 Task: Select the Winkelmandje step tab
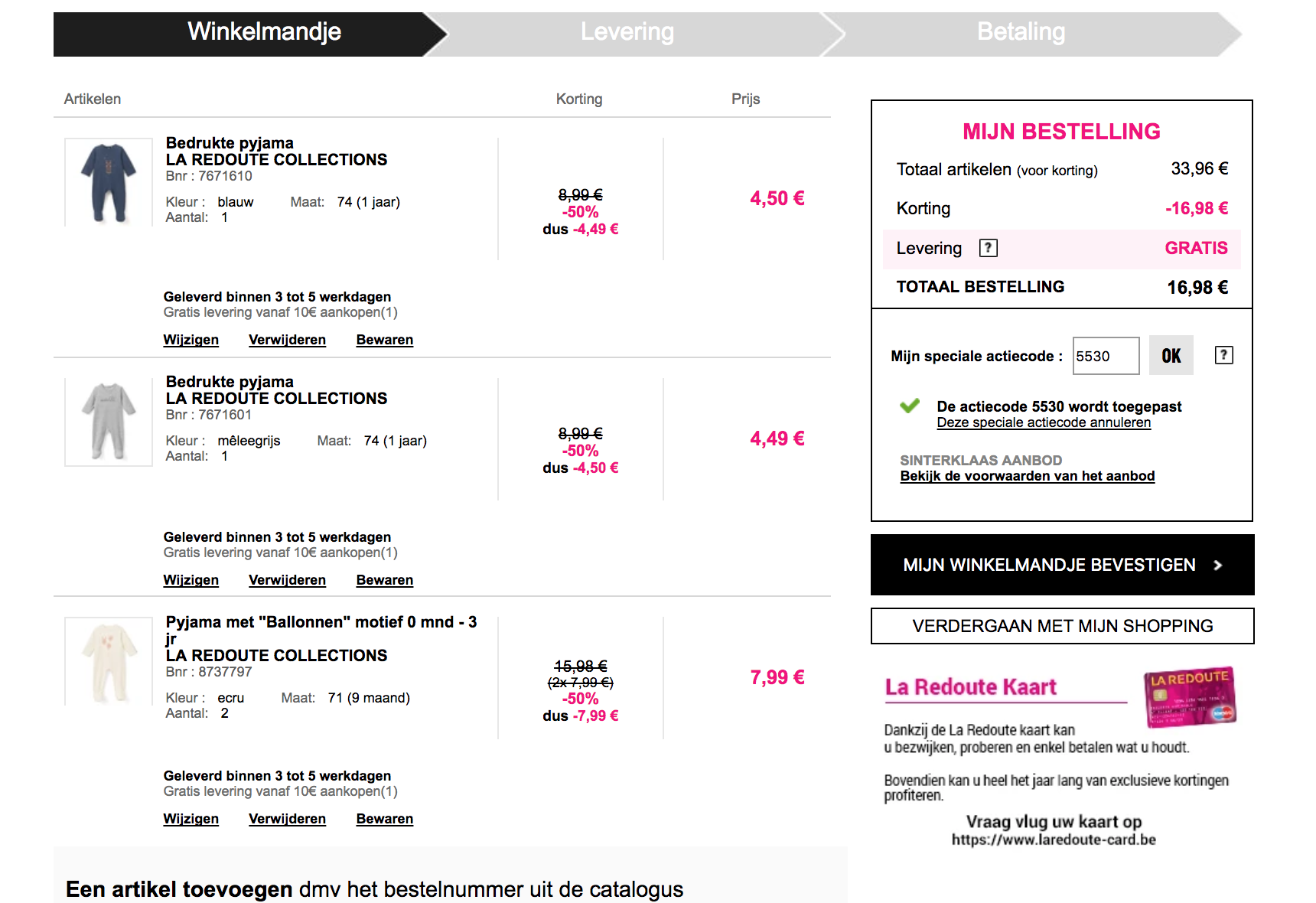click(x=264, y=32)
